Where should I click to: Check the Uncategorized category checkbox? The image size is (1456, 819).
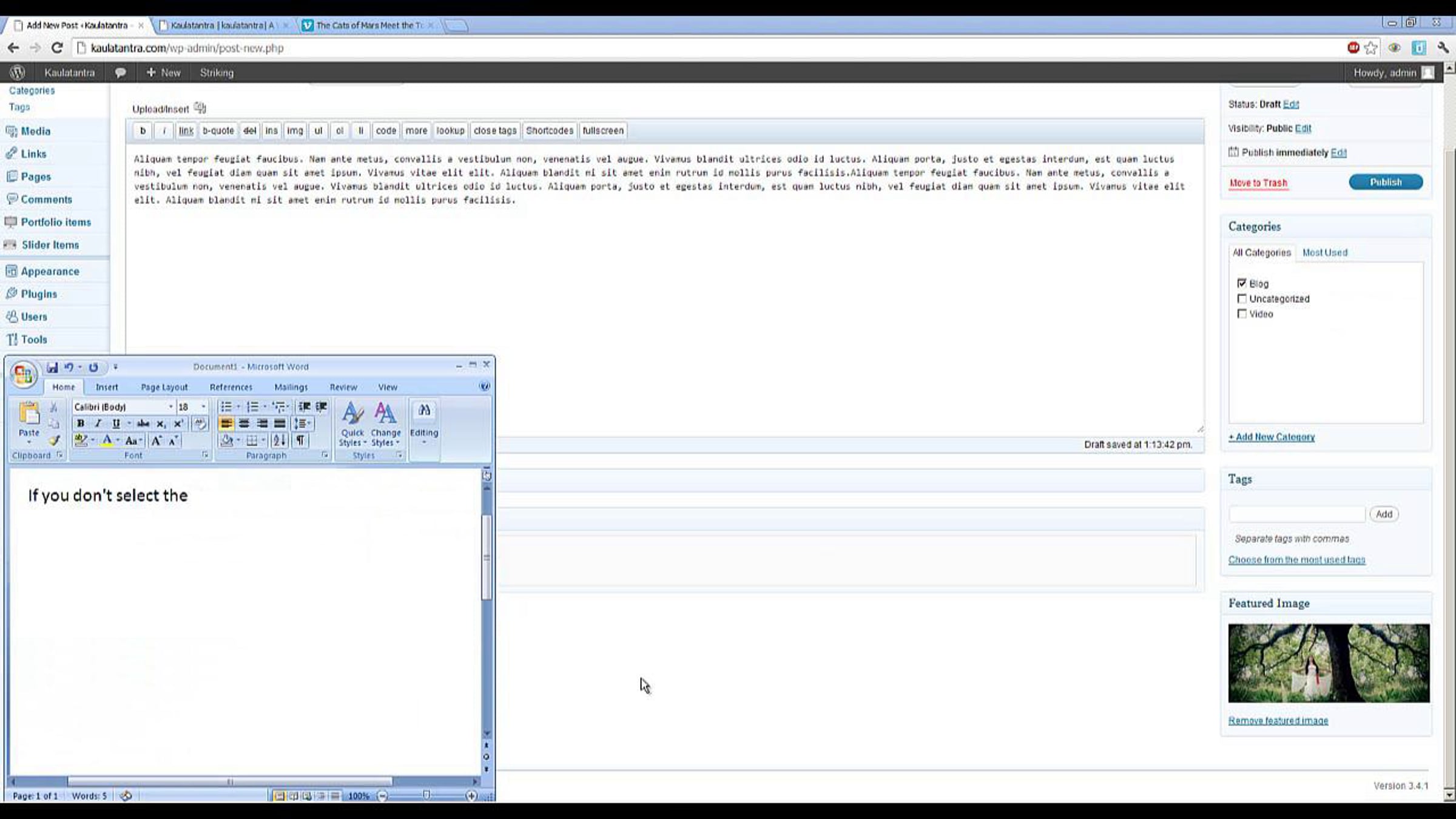(1242, 298)
